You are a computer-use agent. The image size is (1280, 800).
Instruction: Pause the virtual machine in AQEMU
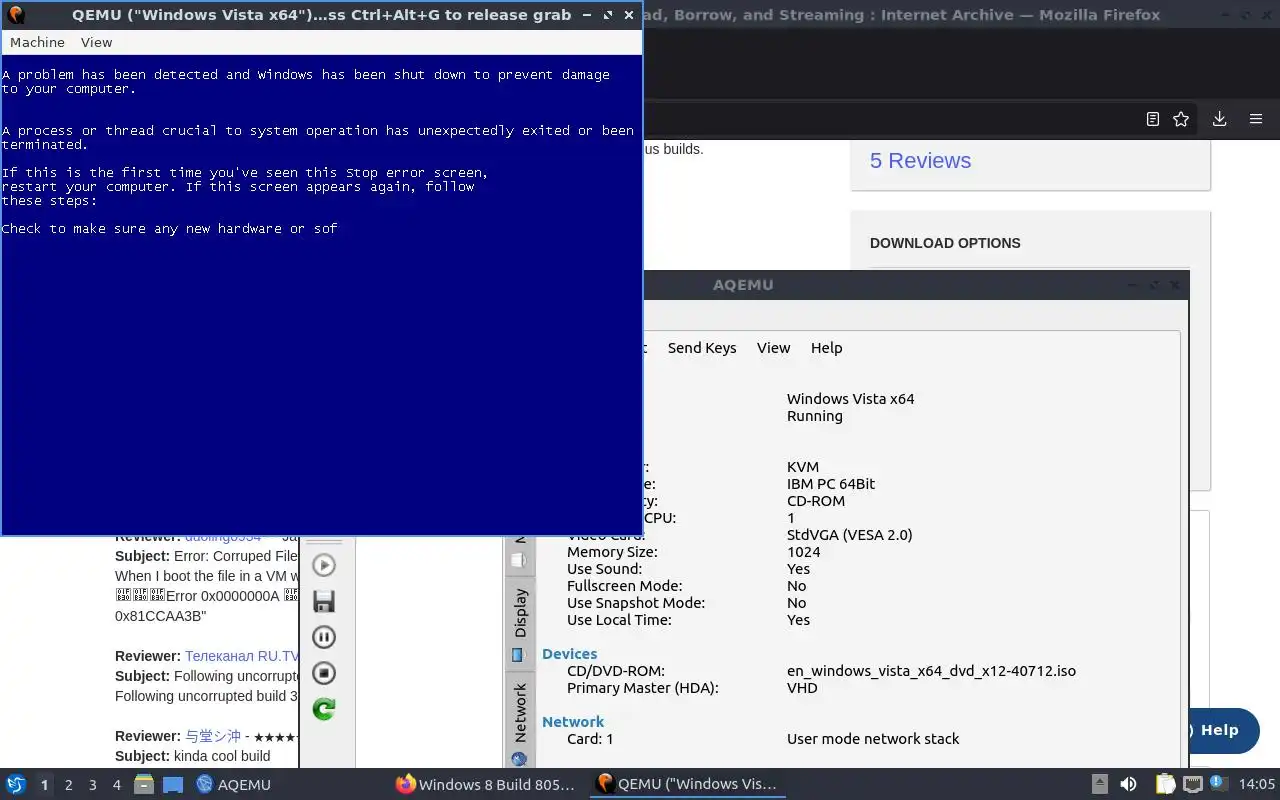324,637
